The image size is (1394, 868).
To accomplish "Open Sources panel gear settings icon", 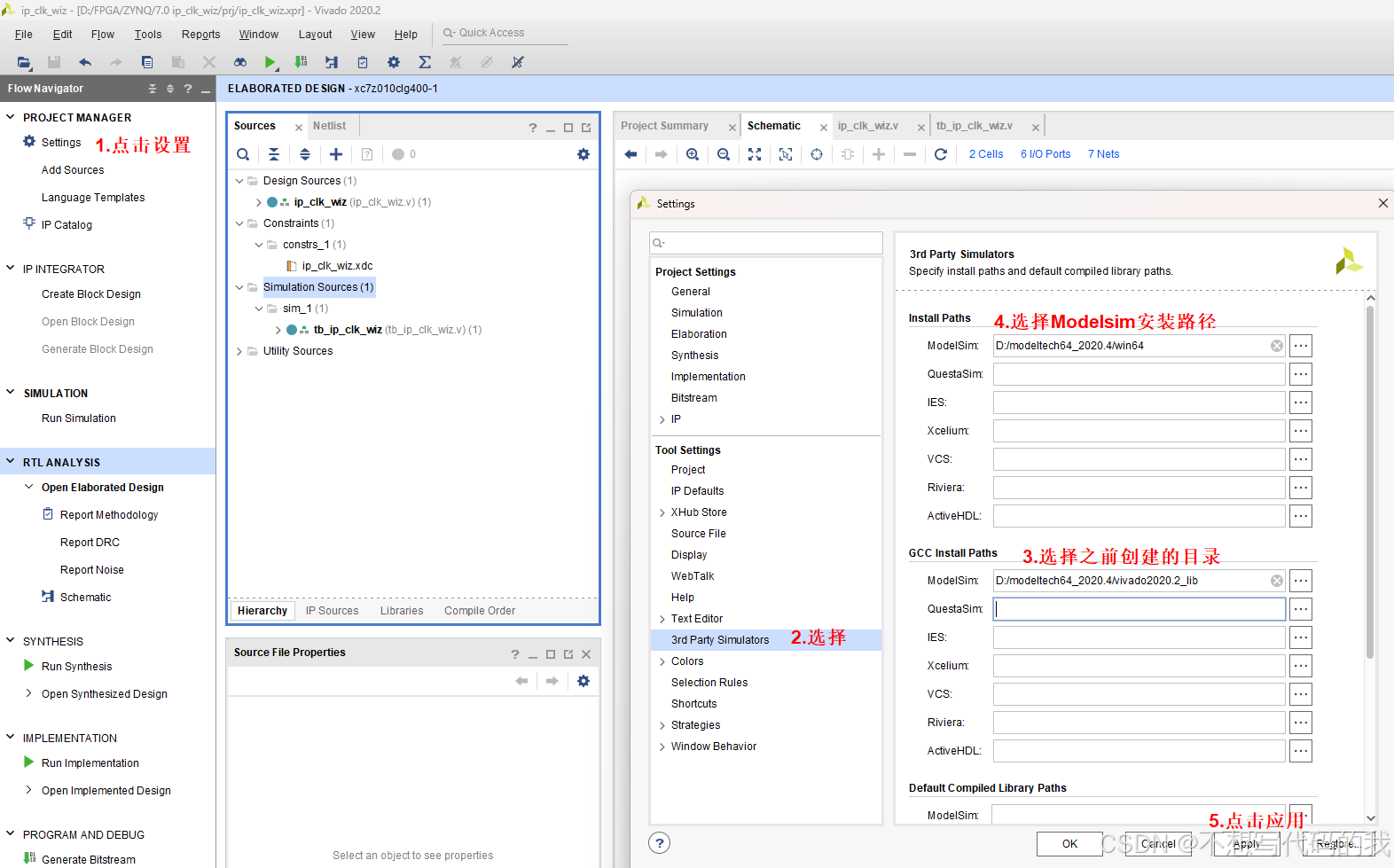I will coord(583,154).
